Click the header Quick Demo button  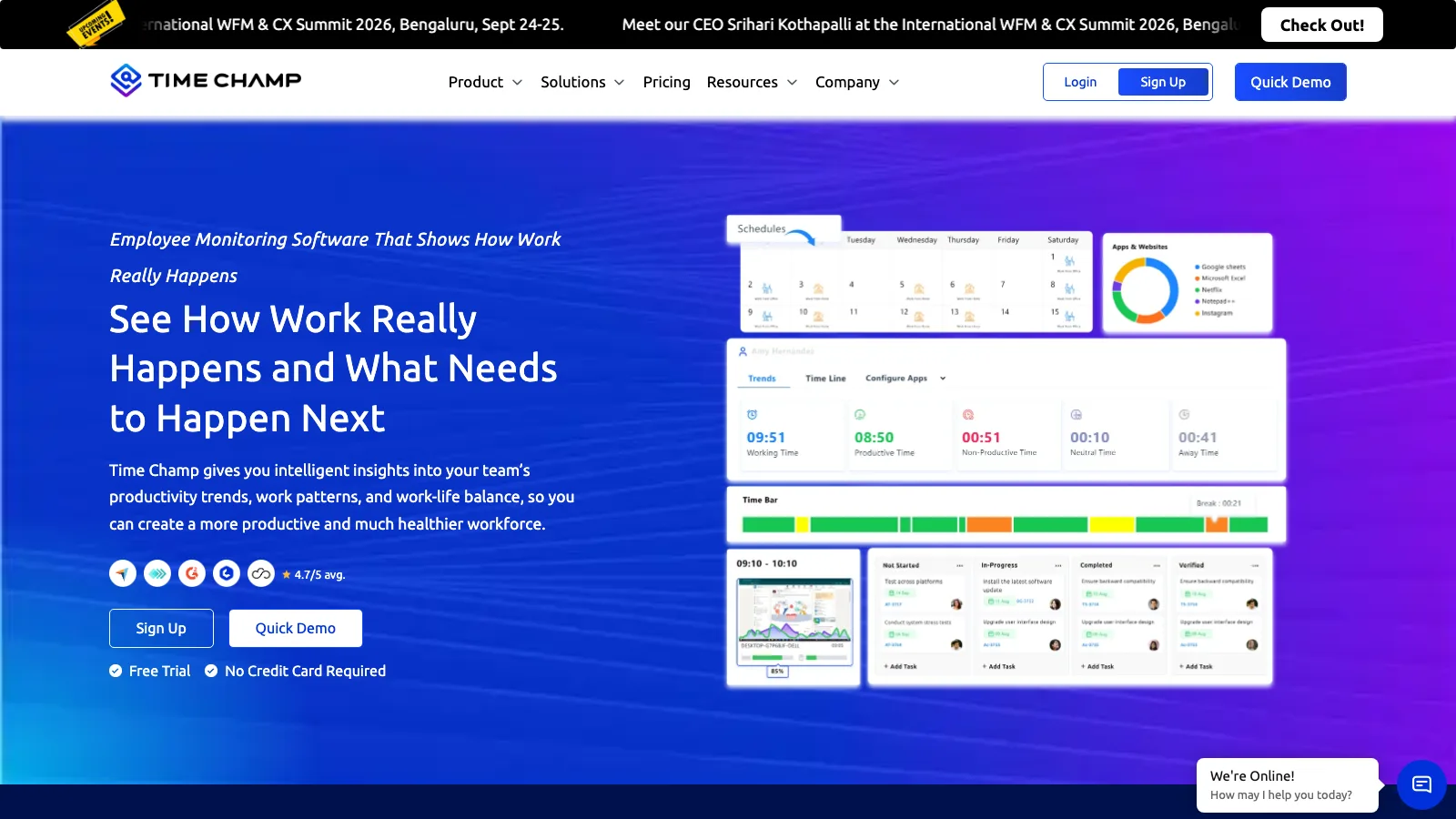coord(1290,82)
